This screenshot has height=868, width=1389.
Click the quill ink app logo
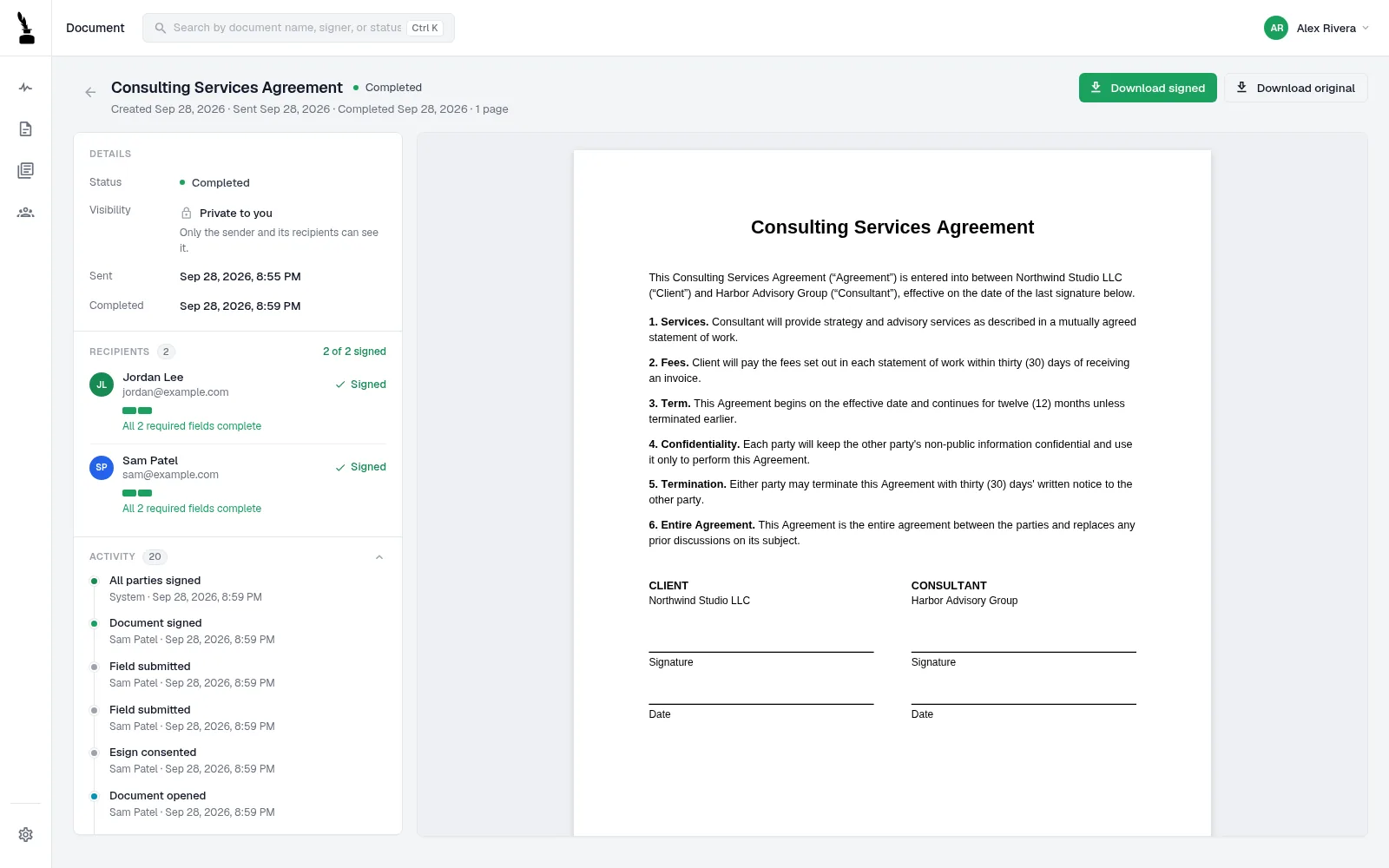tap(26, 28)
